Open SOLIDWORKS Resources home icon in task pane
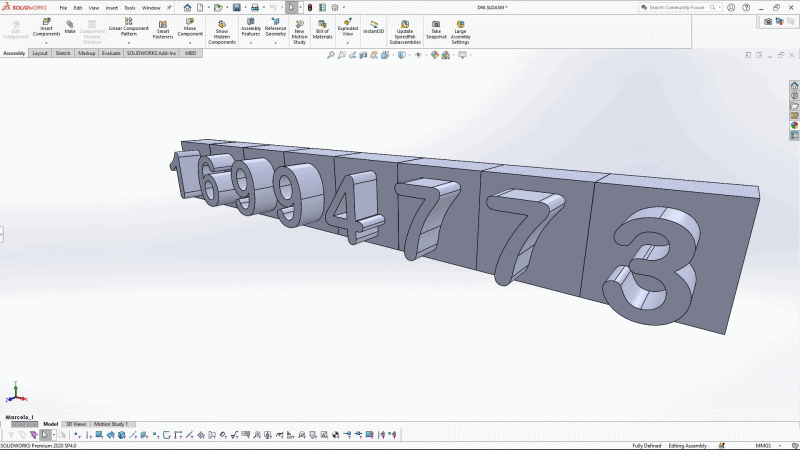Viewport: 800px width, 450px height. (794, 85)
